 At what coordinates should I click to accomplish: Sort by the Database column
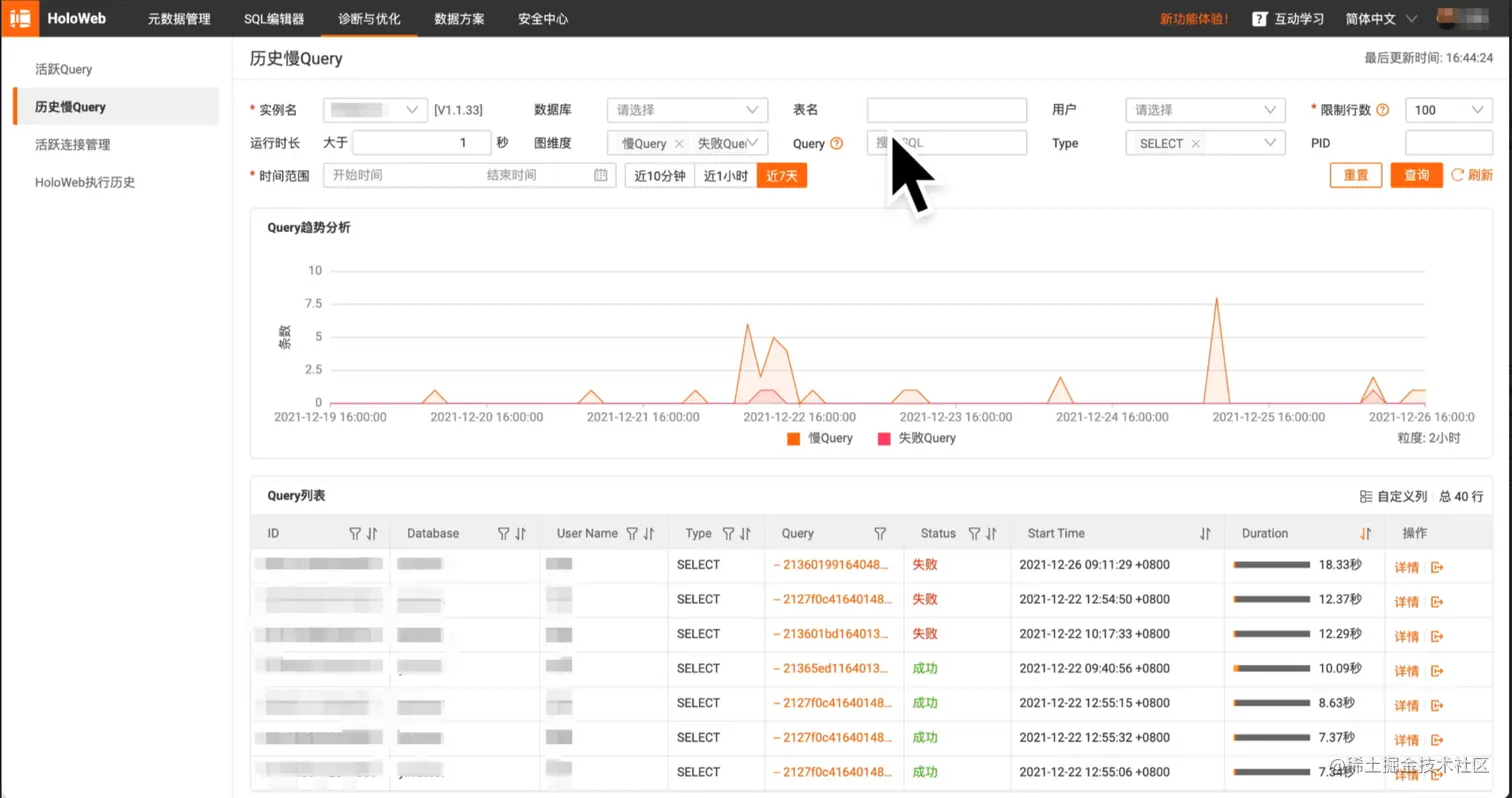(x=521, y=534)
